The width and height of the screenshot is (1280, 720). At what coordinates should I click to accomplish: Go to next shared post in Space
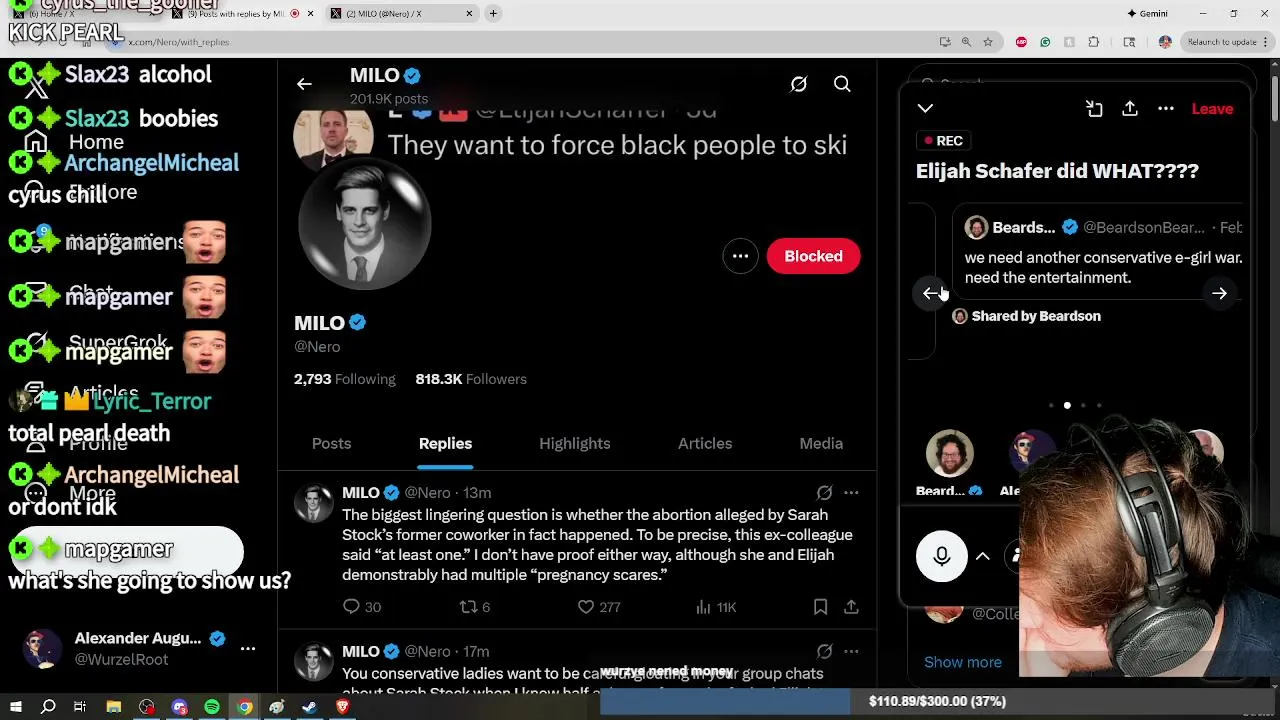(1219, 294)
